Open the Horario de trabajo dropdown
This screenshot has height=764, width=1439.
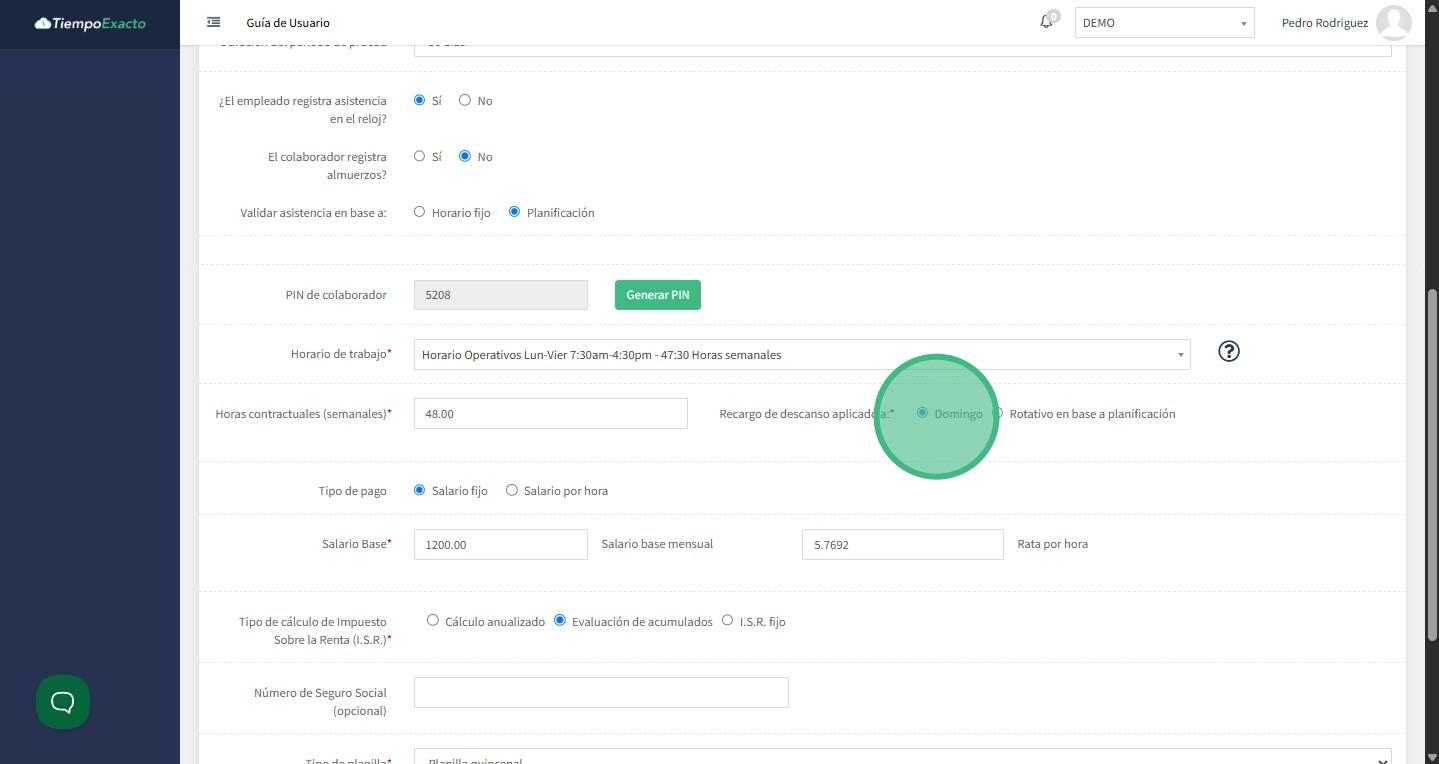(801, 355)
